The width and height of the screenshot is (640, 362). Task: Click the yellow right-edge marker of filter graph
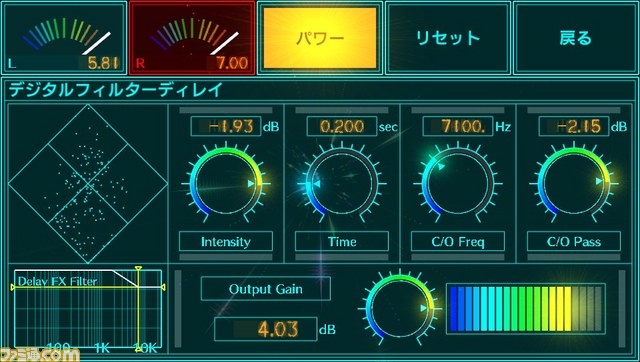point(163,287)
